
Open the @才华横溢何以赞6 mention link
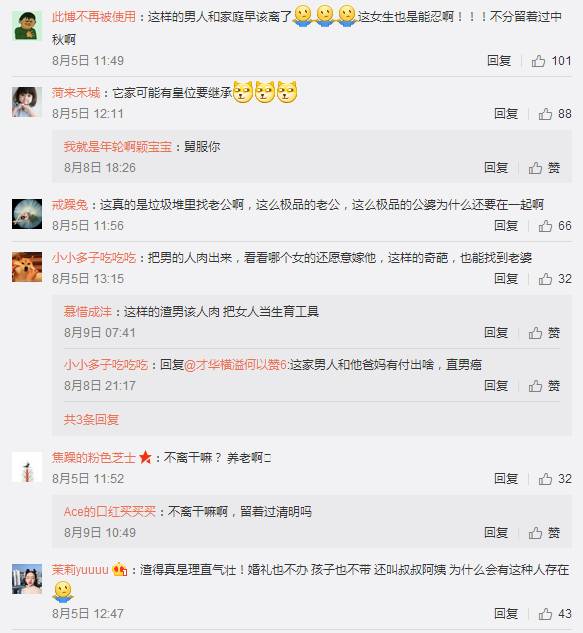pos(235,365)
